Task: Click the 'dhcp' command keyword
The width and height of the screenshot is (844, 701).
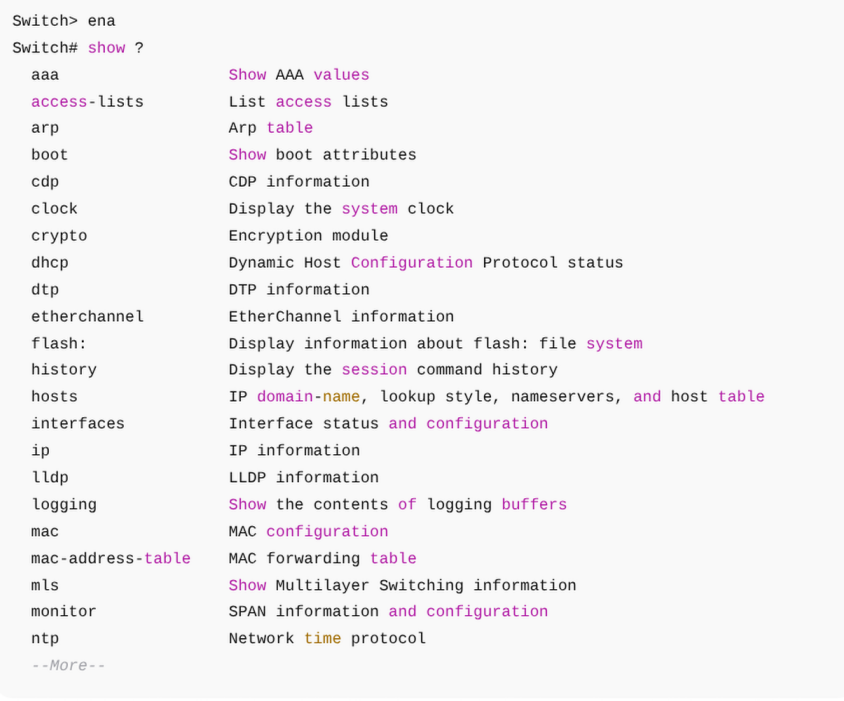Action: pyautogui.click(x=50, y=263)
